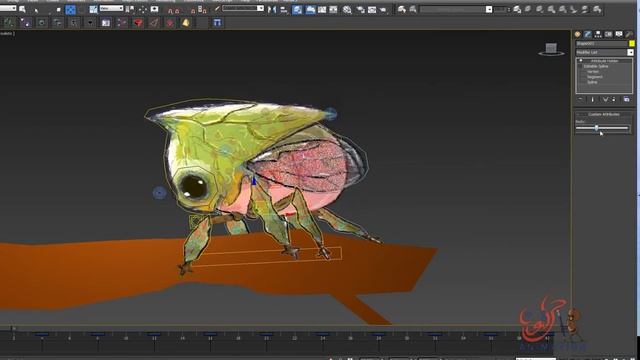The width and height of the screenshot is (640, 360).
Task: Select the circular control at the wing tip
Action: [x=331, y=113]
